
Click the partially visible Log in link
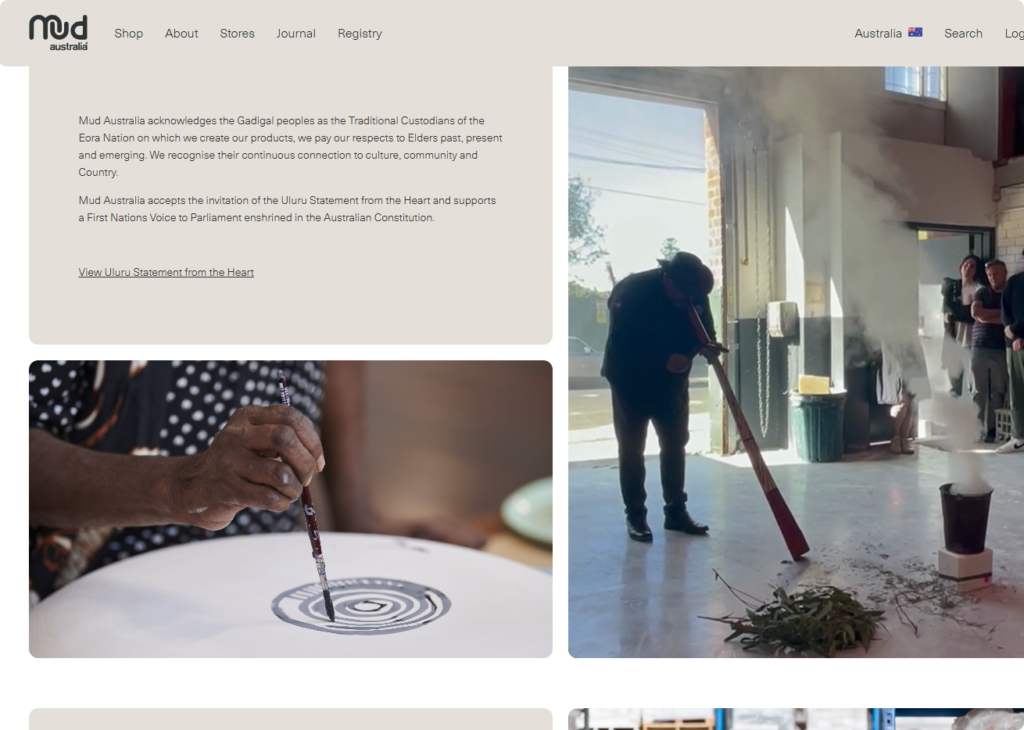(1014, 33)
